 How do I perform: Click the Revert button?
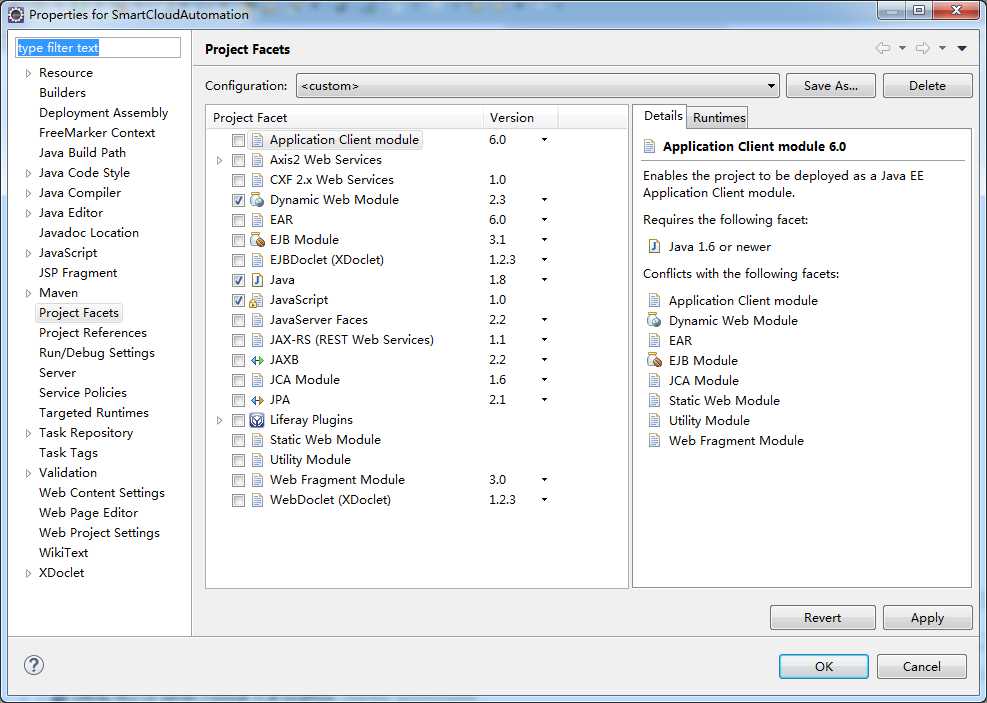(822, 617)
